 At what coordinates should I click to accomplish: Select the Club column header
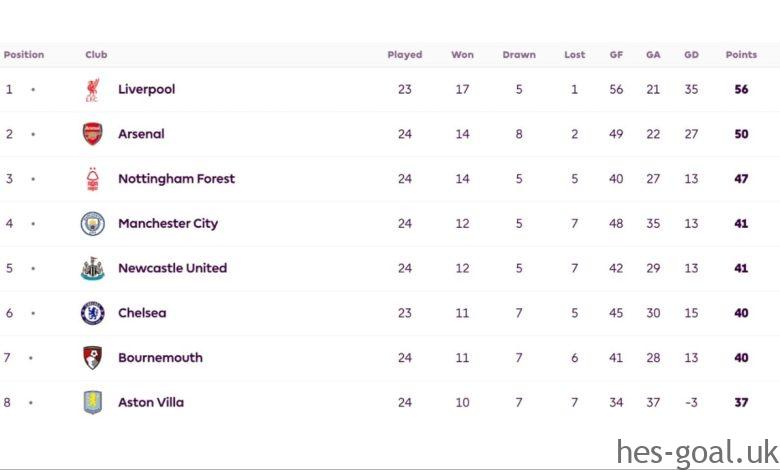96,55
